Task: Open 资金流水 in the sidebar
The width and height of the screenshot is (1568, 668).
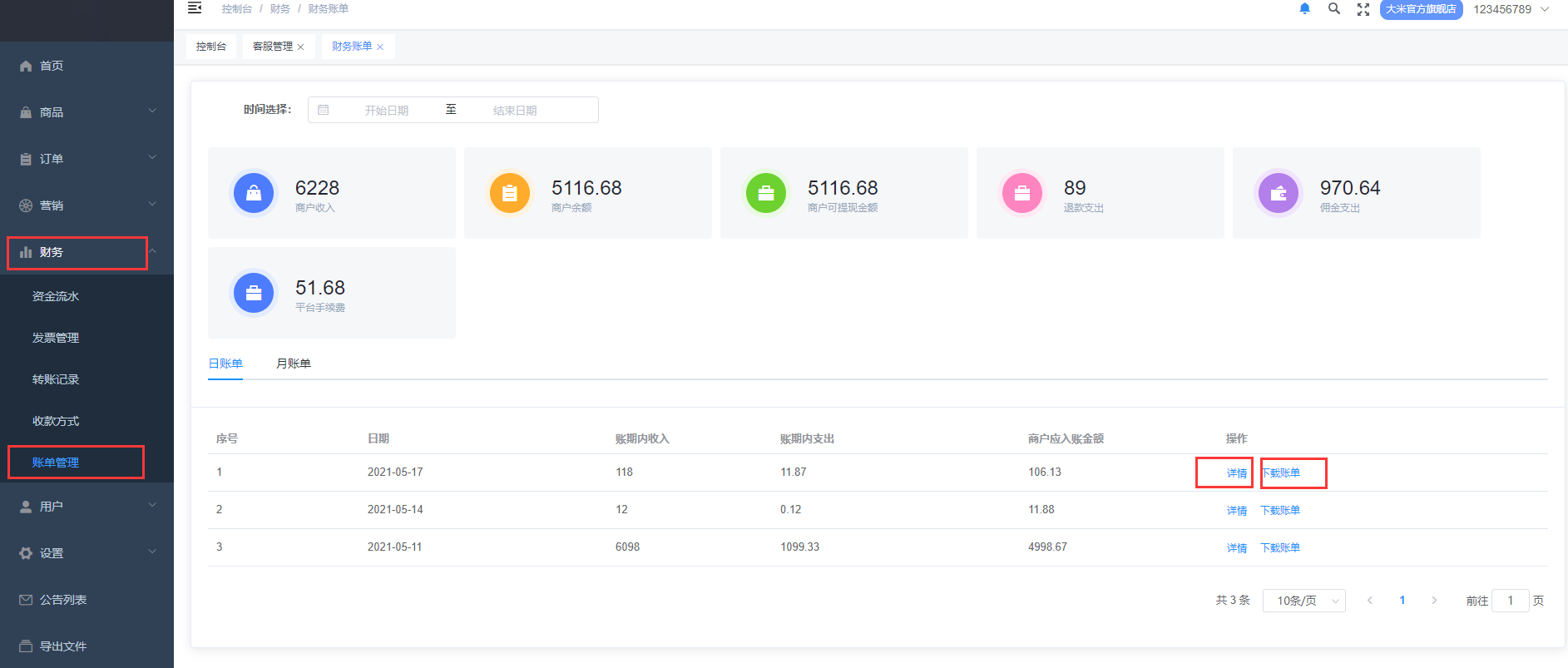Action: (56, 296)
